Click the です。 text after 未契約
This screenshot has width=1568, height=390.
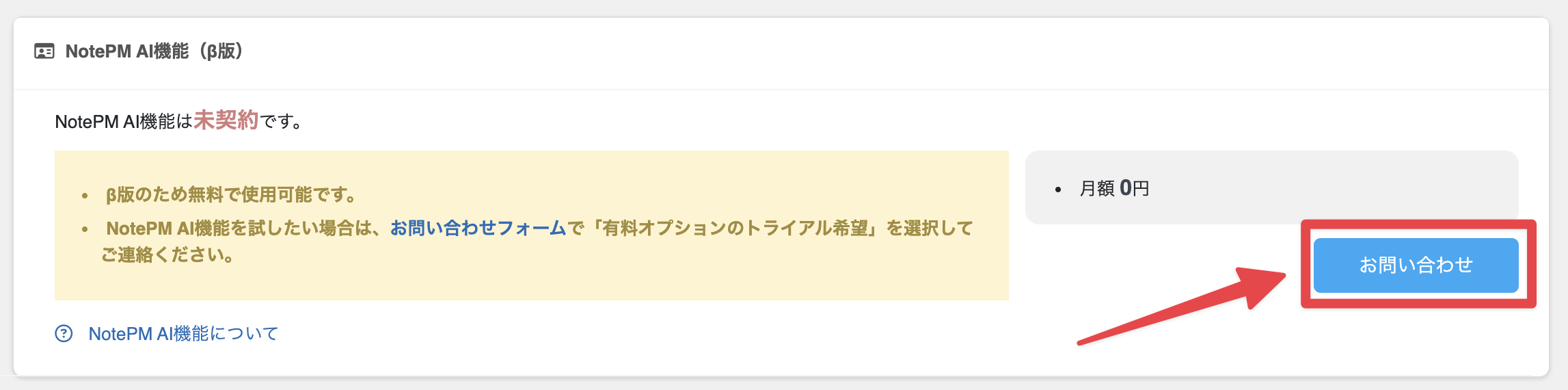[282, 122]
